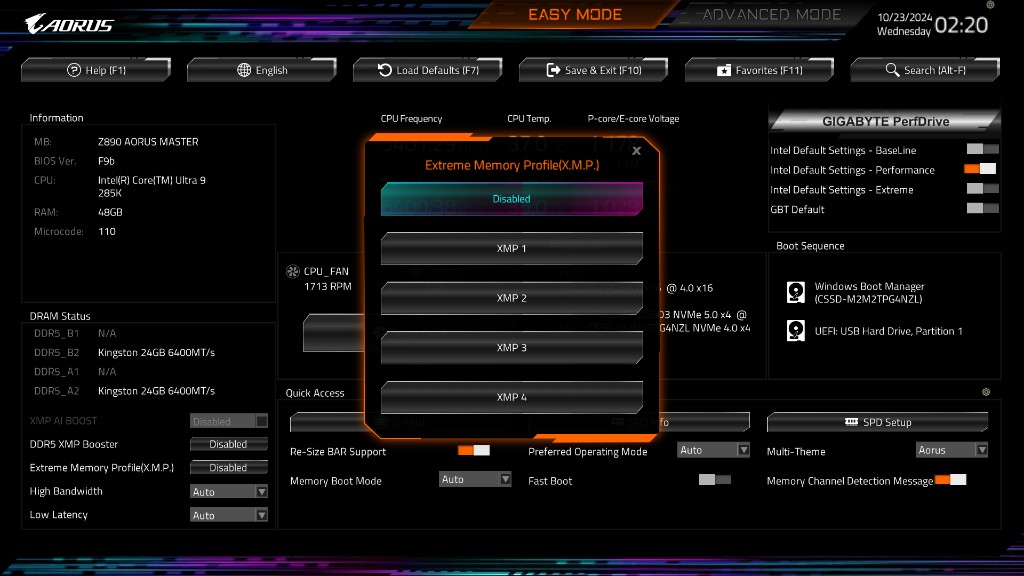Click GIGABYTE PerfDrive header
This screenshot has width=1024, height=576.
point(885,121)
